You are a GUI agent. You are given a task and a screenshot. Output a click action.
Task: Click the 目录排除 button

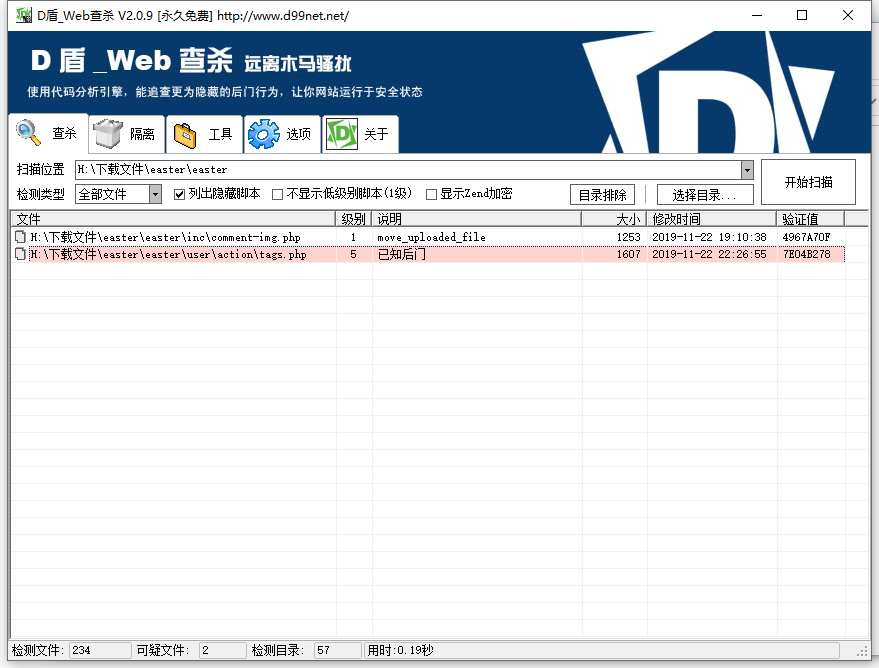[602, 195]
